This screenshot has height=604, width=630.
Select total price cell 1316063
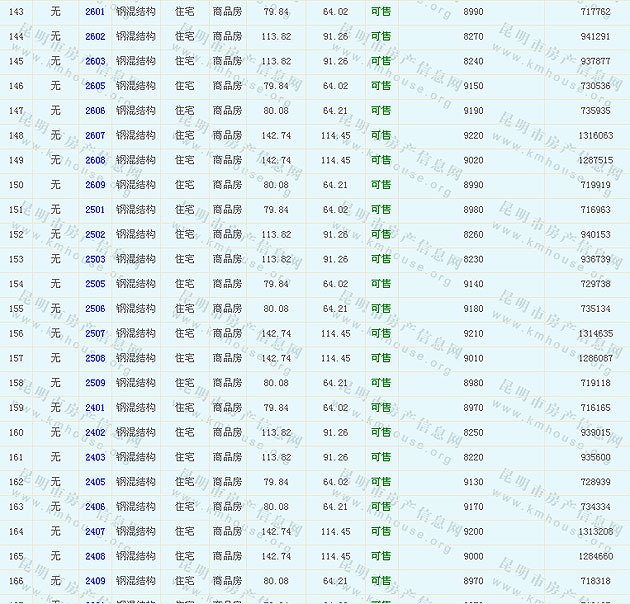point(595,136)
